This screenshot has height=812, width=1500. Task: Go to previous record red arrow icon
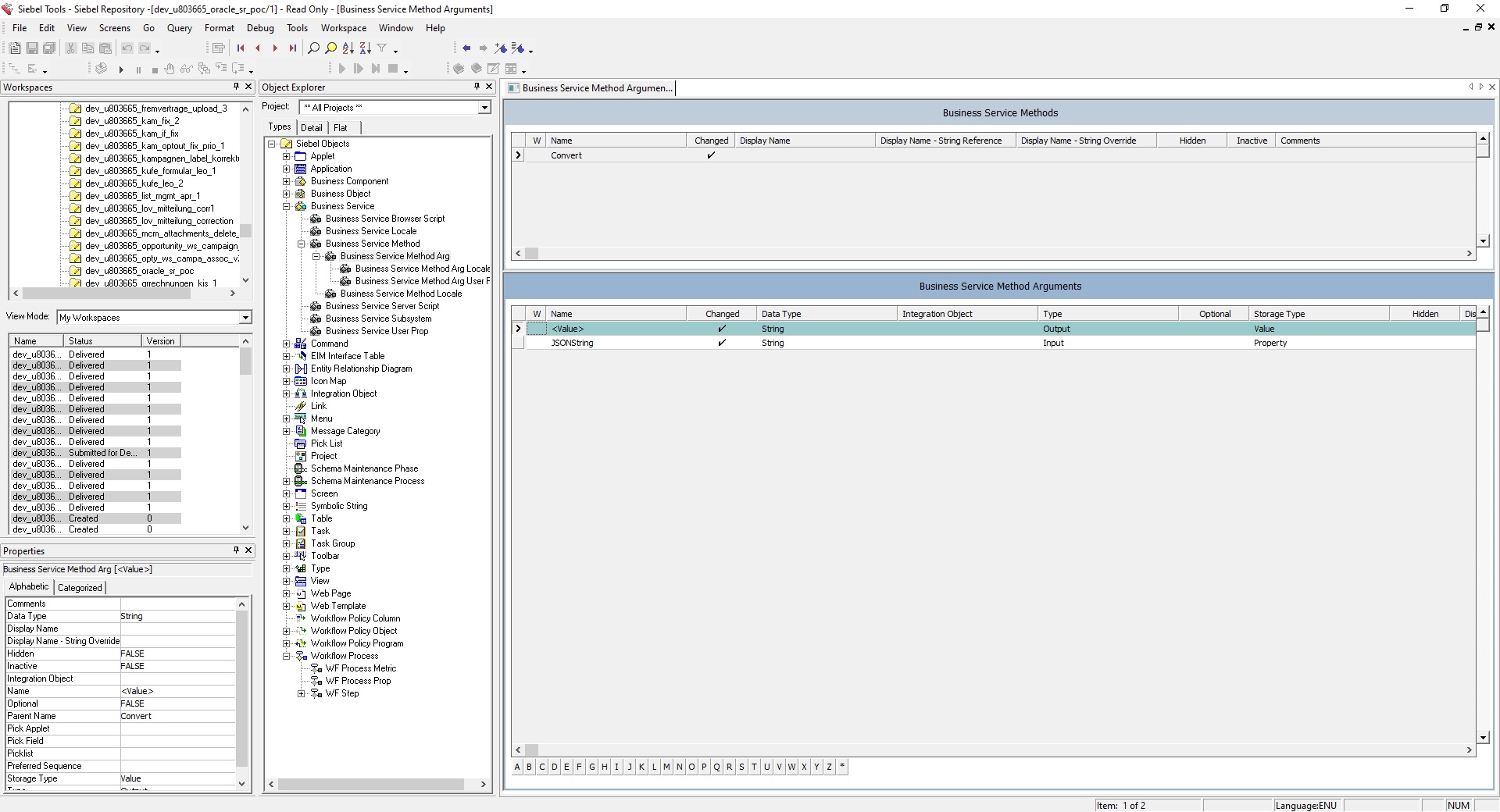(258, 48)
